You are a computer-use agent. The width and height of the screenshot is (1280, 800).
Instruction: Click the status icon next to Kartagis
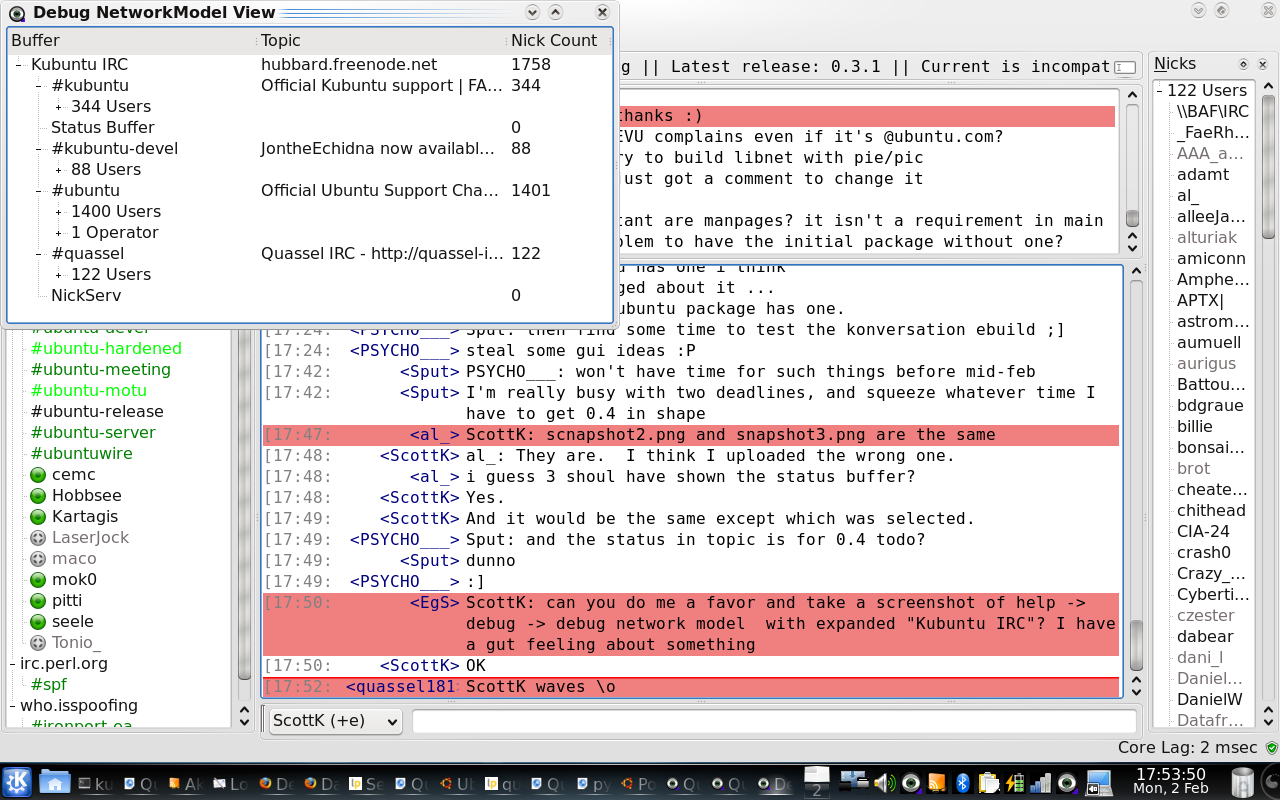click(38, 517)
